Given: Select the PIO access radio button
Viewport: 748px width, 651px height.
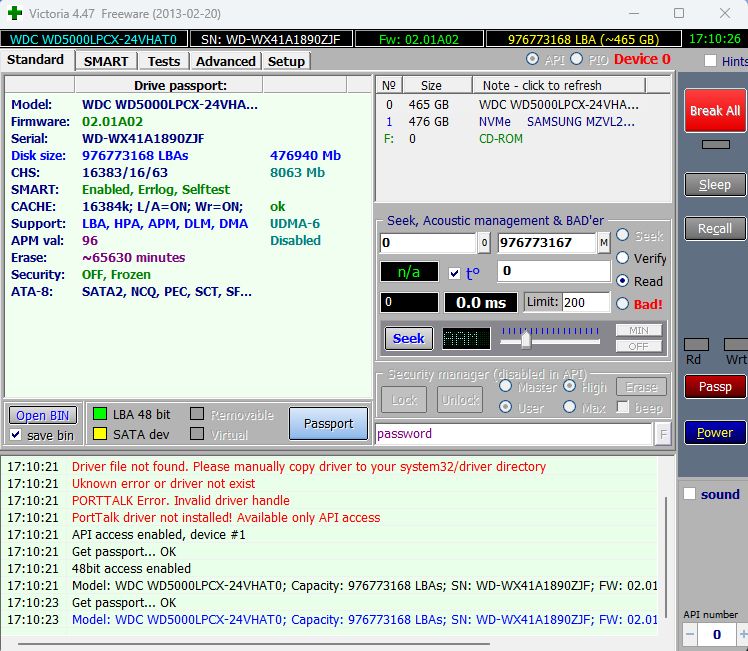Looking at the screenshot, I should pyautogui.click(x=576, y=59).
